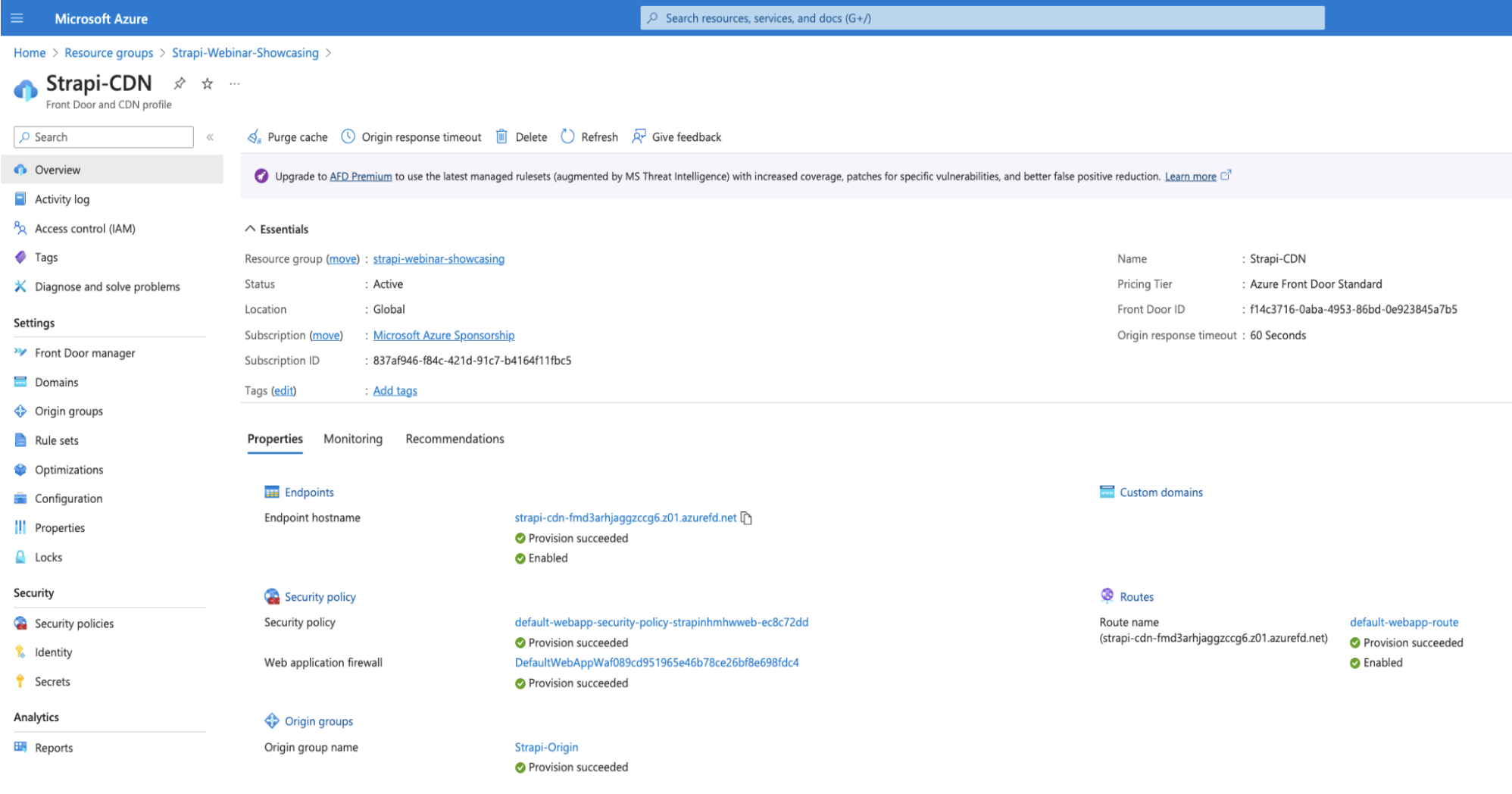Click Domains icon in sidebar
This screenshot has height=794, width=1512.
point(20,383)
